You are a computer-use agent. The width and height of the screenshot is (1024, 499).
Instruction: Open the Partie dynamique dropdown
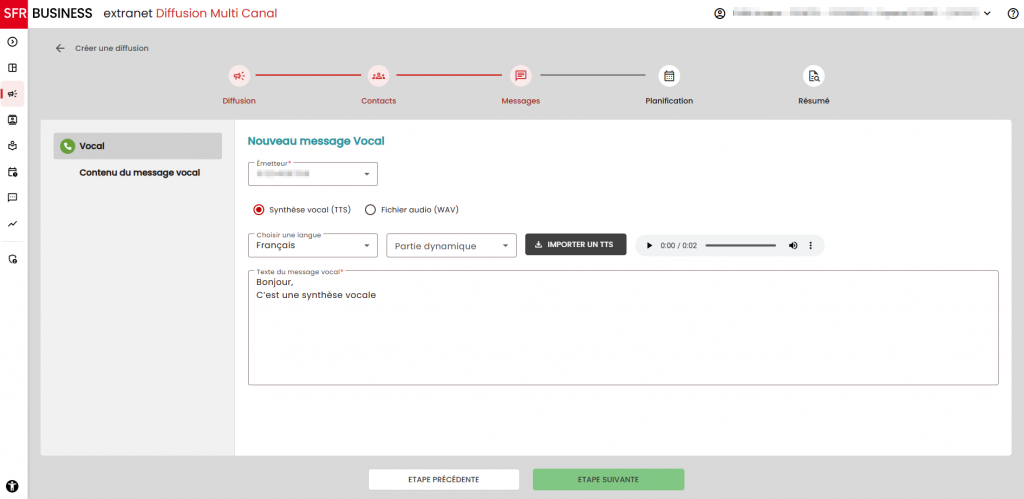(x=451, y=245)
